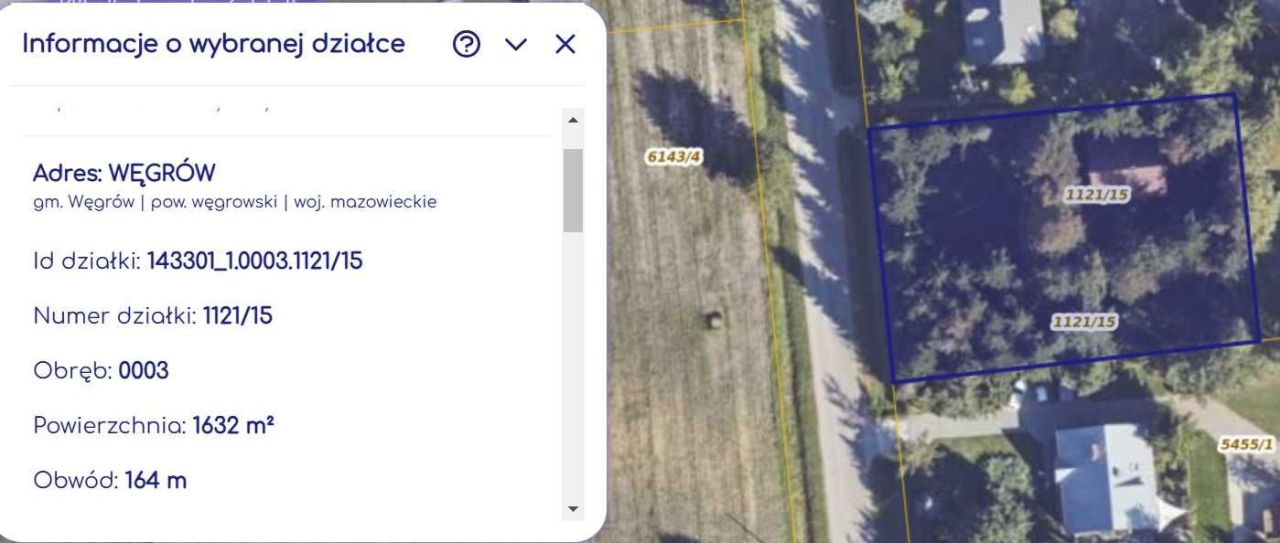
Task: Click the lower 1121/15 label on map
Action: coord(1084,322)
